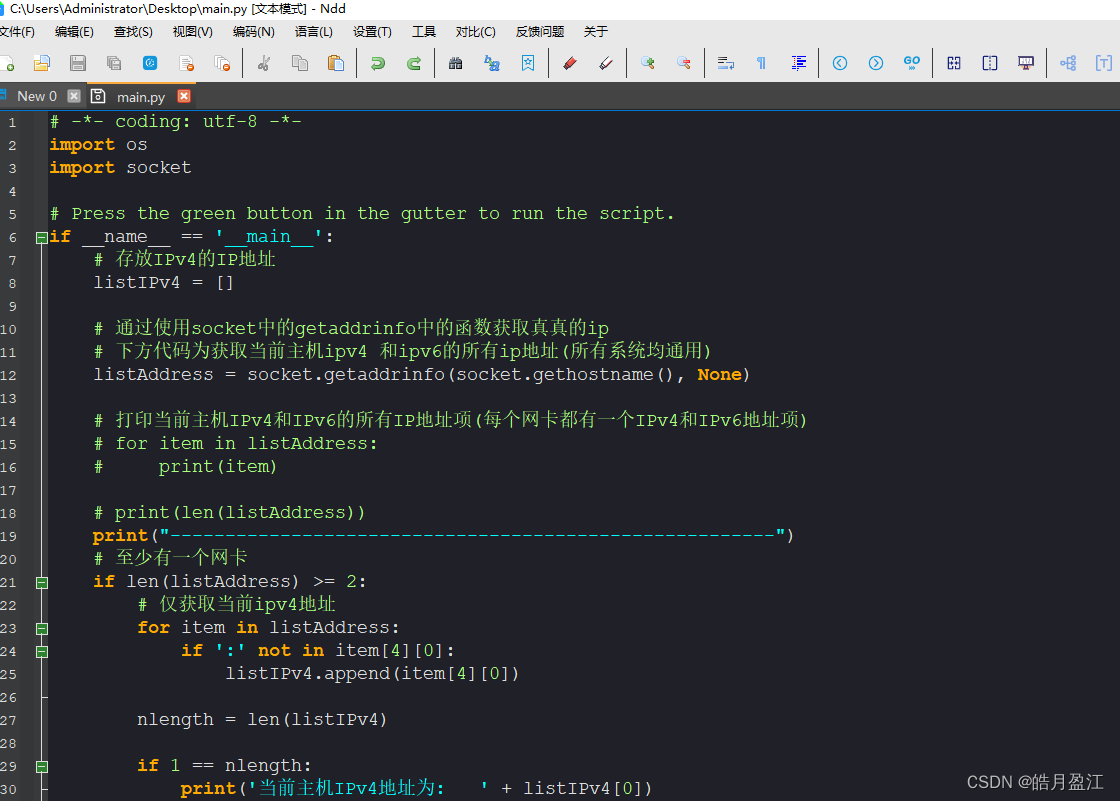Click the bookmark toolbar icon

tap(528, 63)
